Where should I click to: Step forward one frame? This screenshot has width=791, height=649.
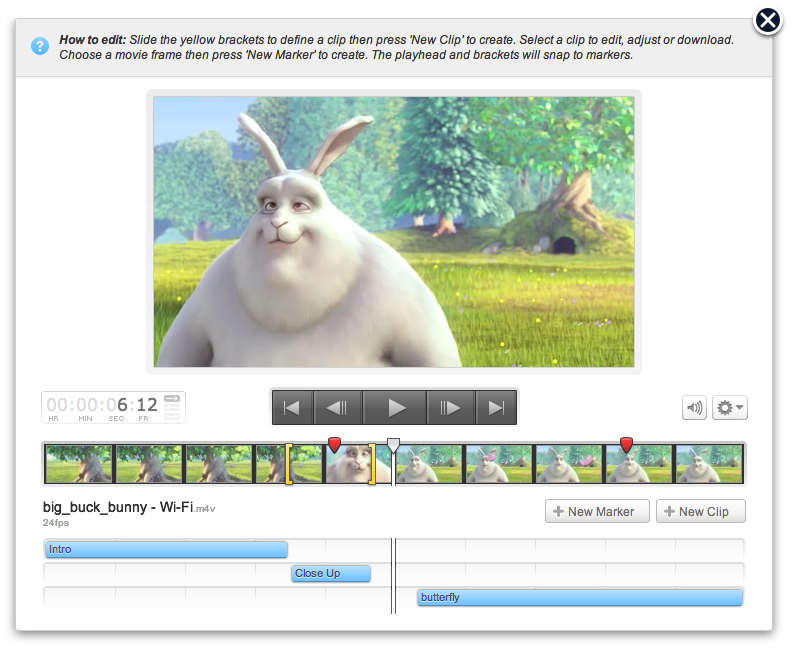(x=450, y=407)
